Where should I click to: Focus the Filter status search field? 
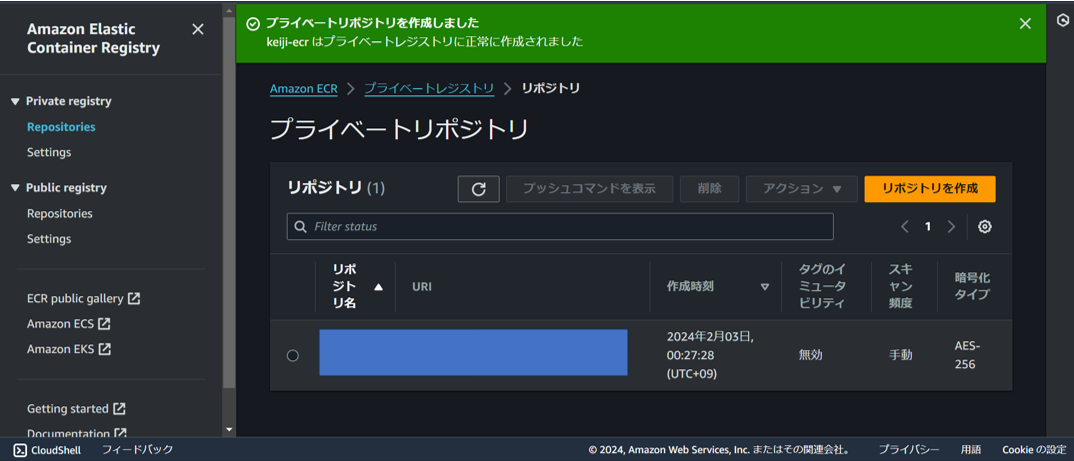560,226
